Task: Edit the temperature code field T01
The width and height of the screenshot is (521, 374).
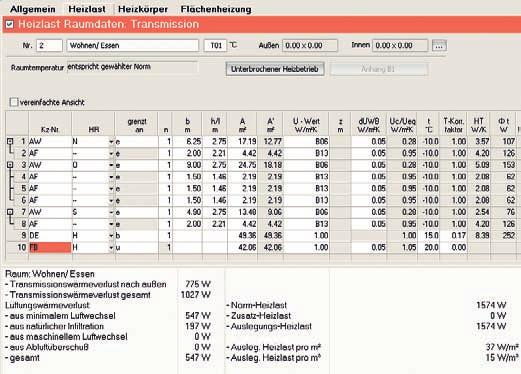Action: pos(215,45)
